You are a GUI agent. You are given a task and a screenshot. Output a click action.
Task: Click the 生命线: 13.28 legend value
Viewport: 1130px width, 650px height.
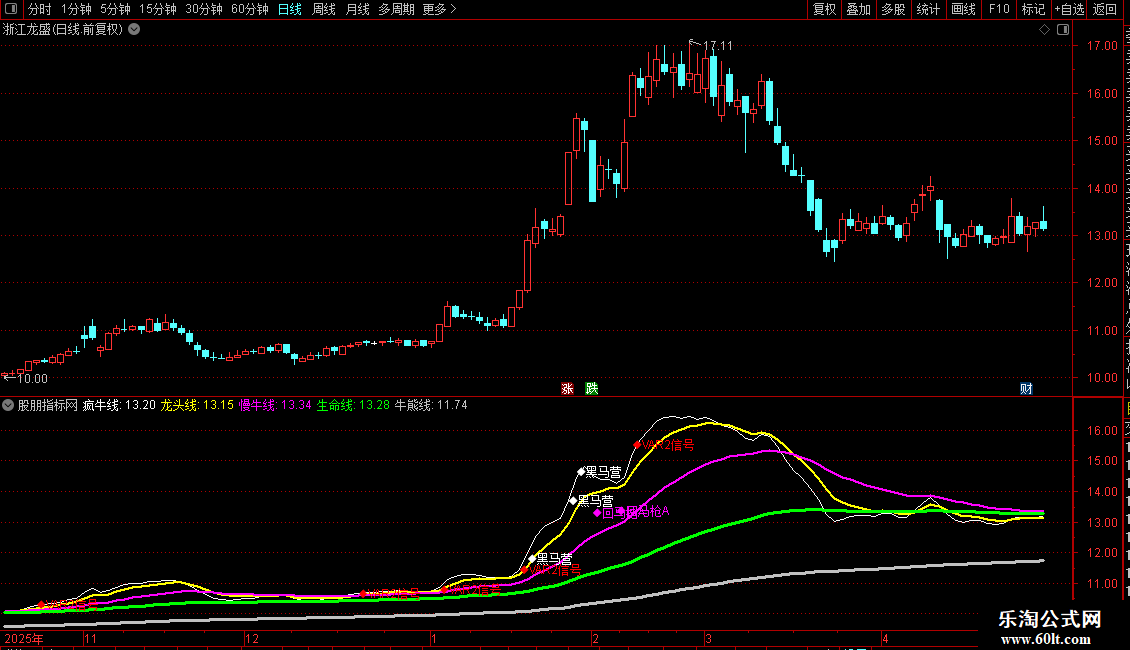[353, 405]
